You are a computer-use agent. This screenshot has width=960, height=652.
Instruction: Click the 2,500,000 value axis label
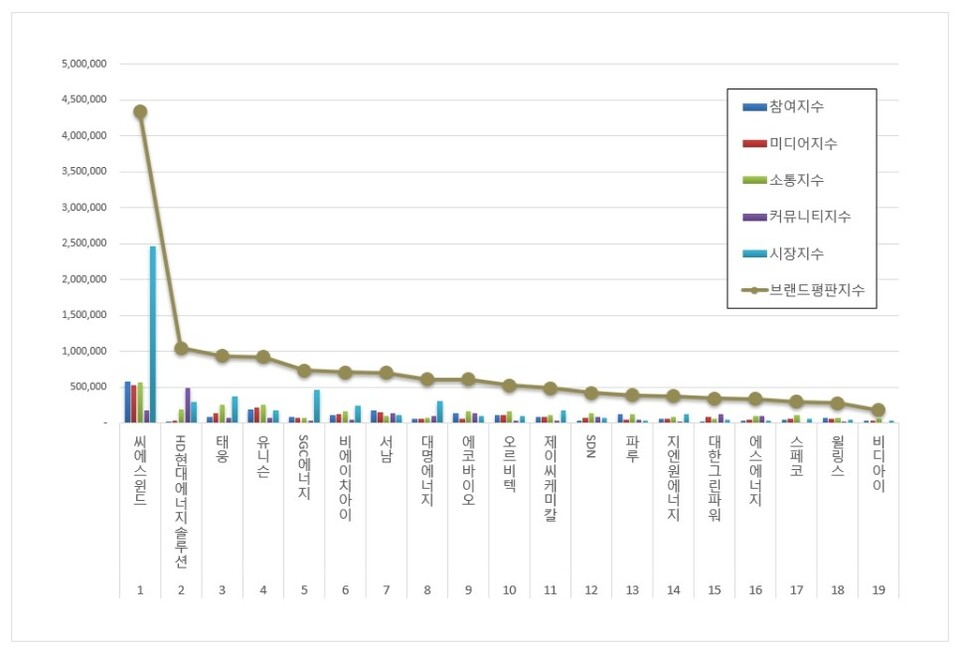tap(85, 243)
